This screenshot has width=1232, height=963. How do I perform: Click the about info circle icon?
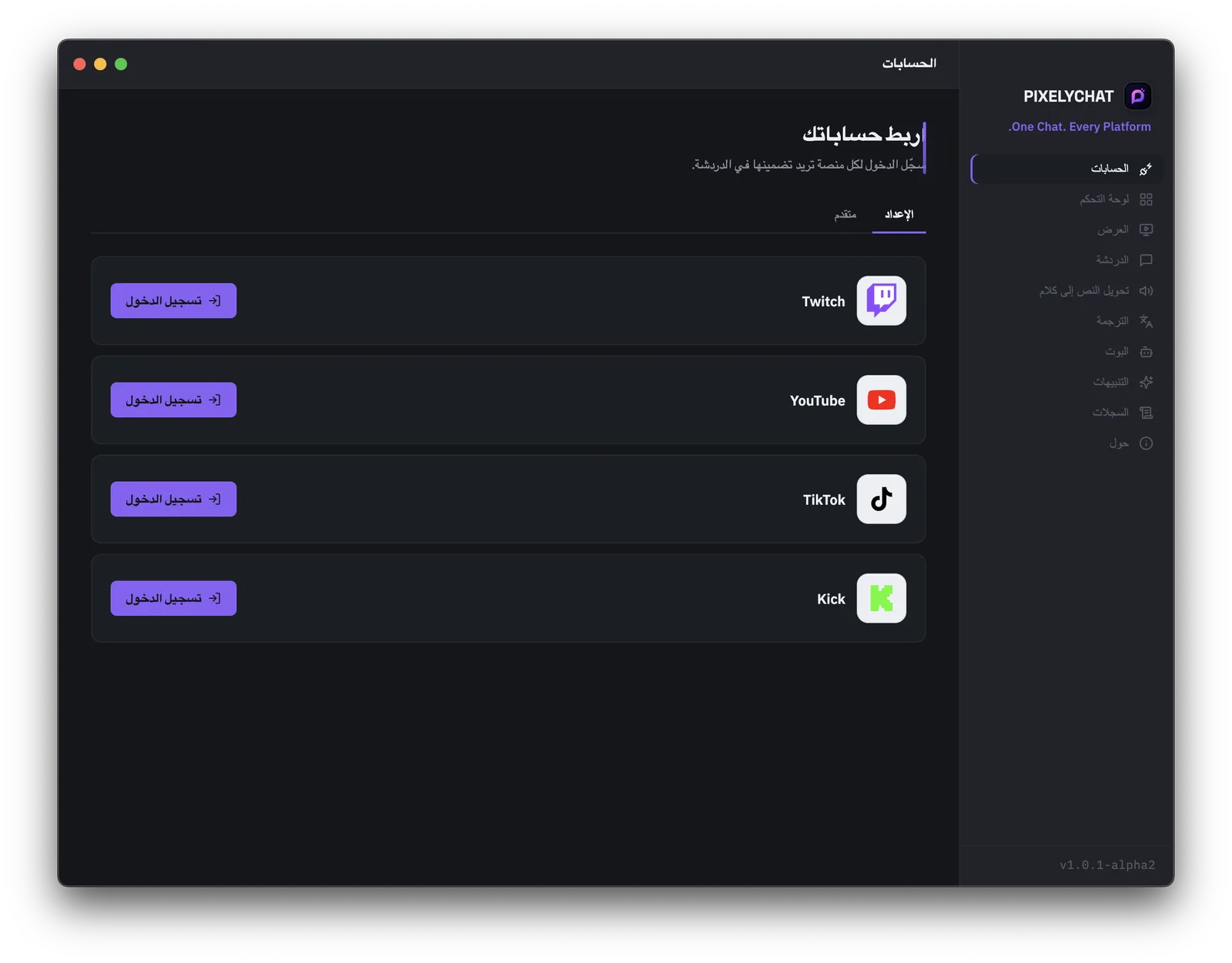tap(1146, 443)
